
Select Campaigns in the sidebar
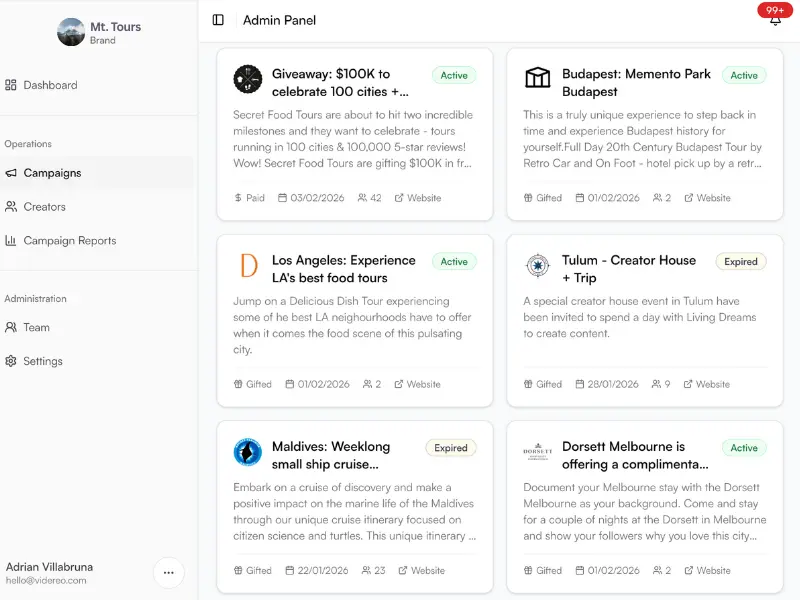coord(52,173)
